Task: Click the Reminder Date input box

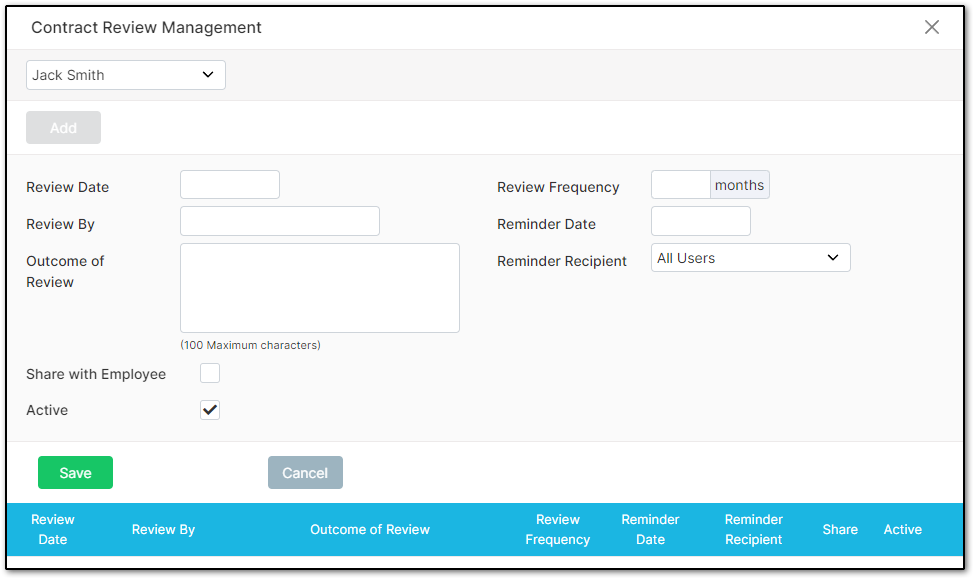Action: point(701,221)
